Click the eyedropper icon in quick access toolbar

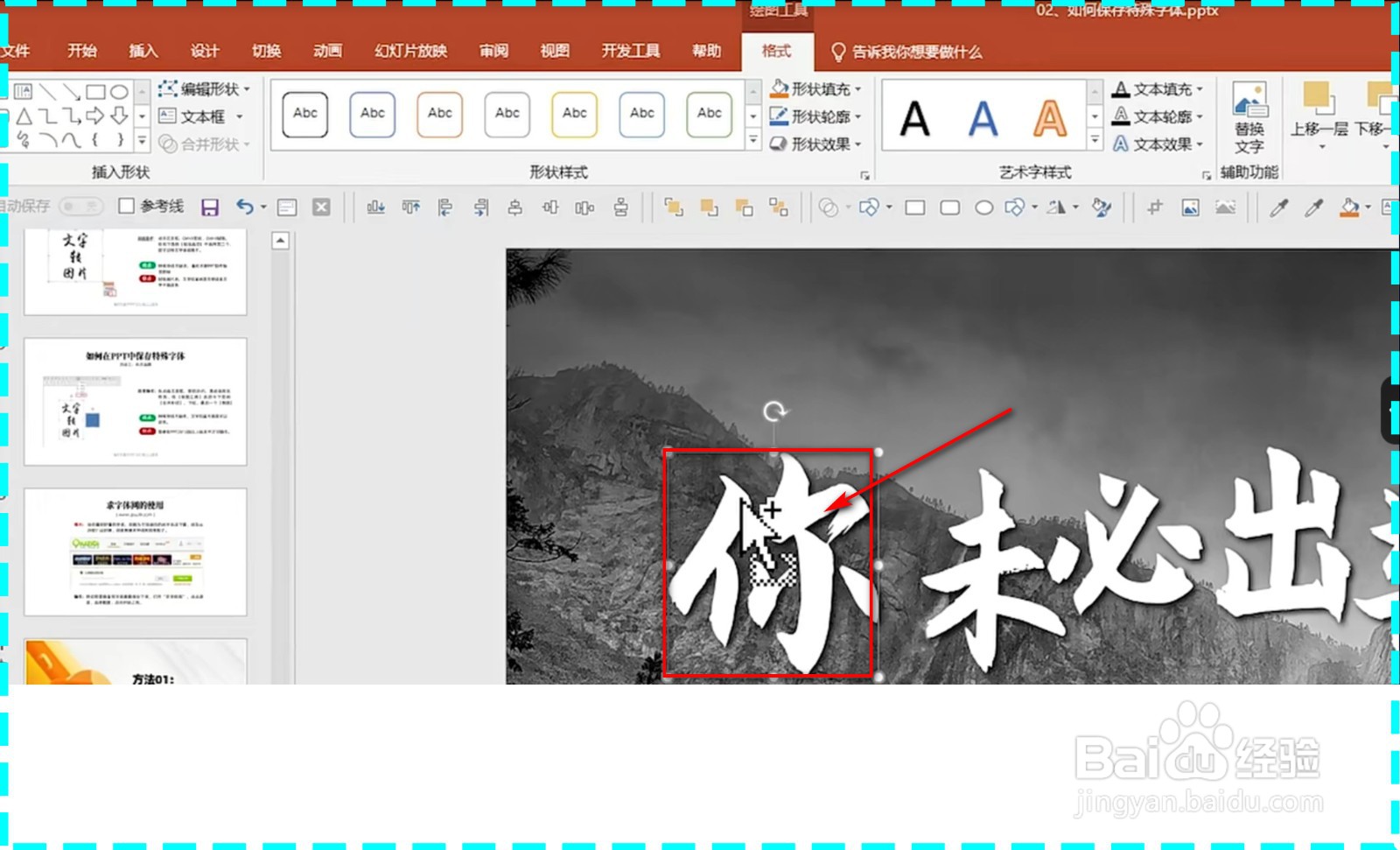[1277, 207]
